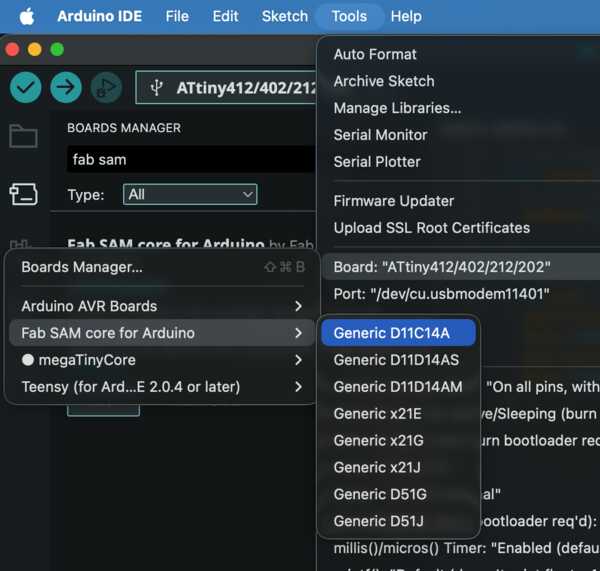The width and height of the screenshot is (600, 571).
Task: Select Generic D51J board
Action: point(399,521)
